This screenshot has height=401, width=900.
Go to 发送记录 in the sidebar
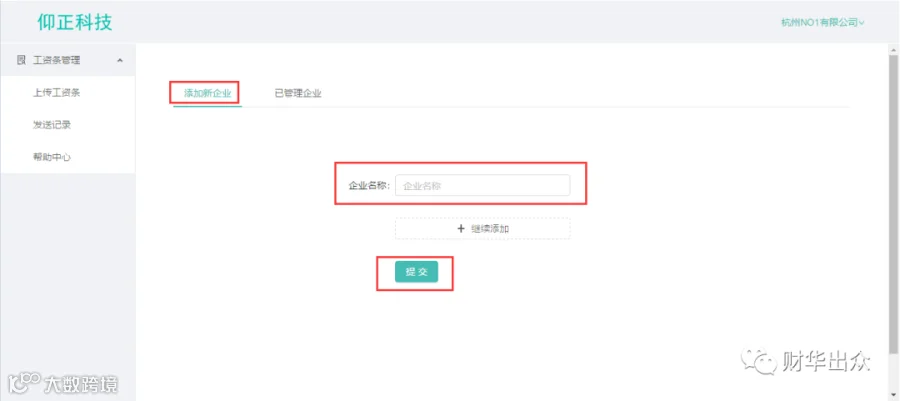tap(52, 124)
